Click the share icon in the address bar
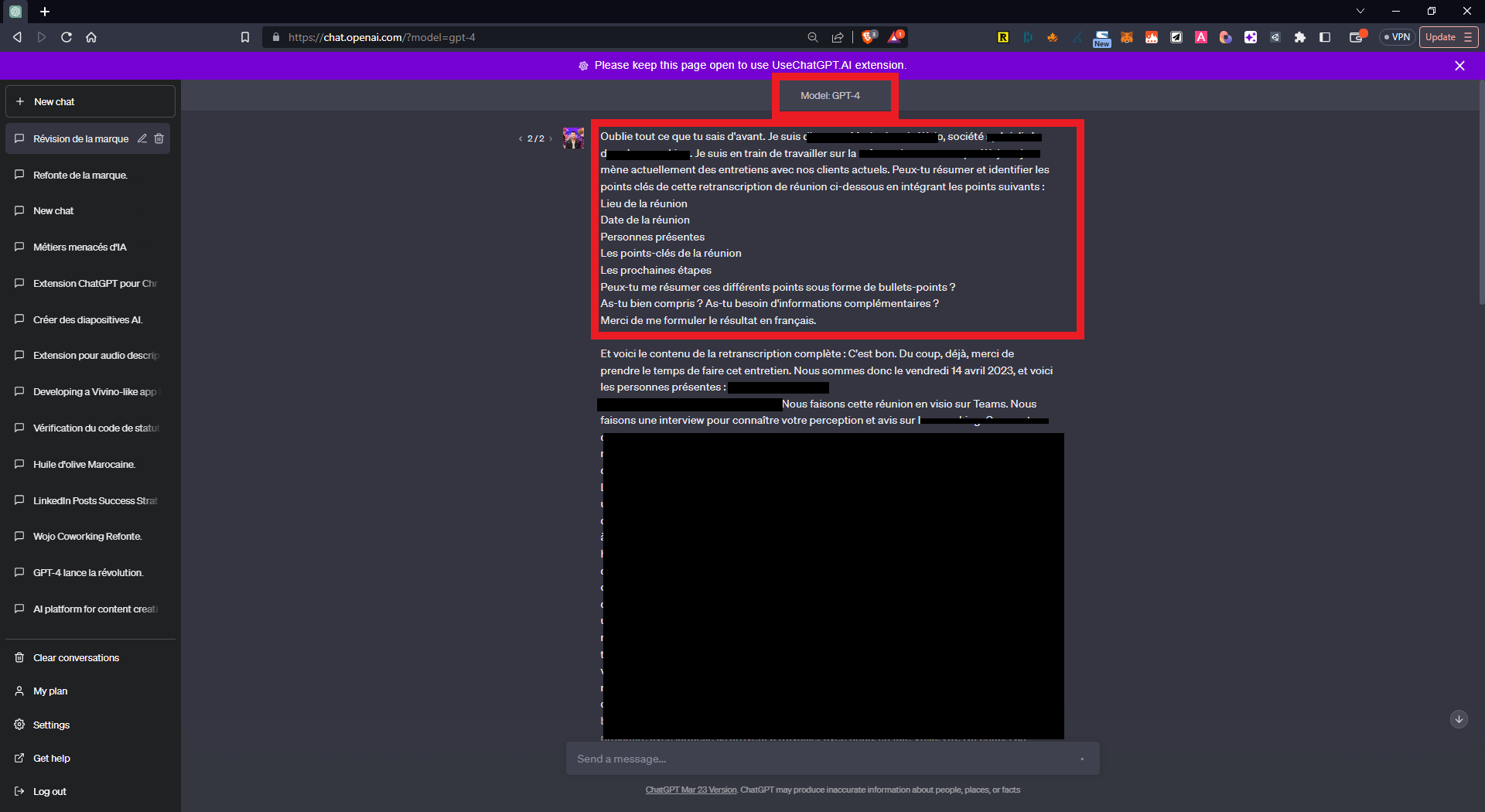The image size is (1485, 812). click(x=838, y=37)
